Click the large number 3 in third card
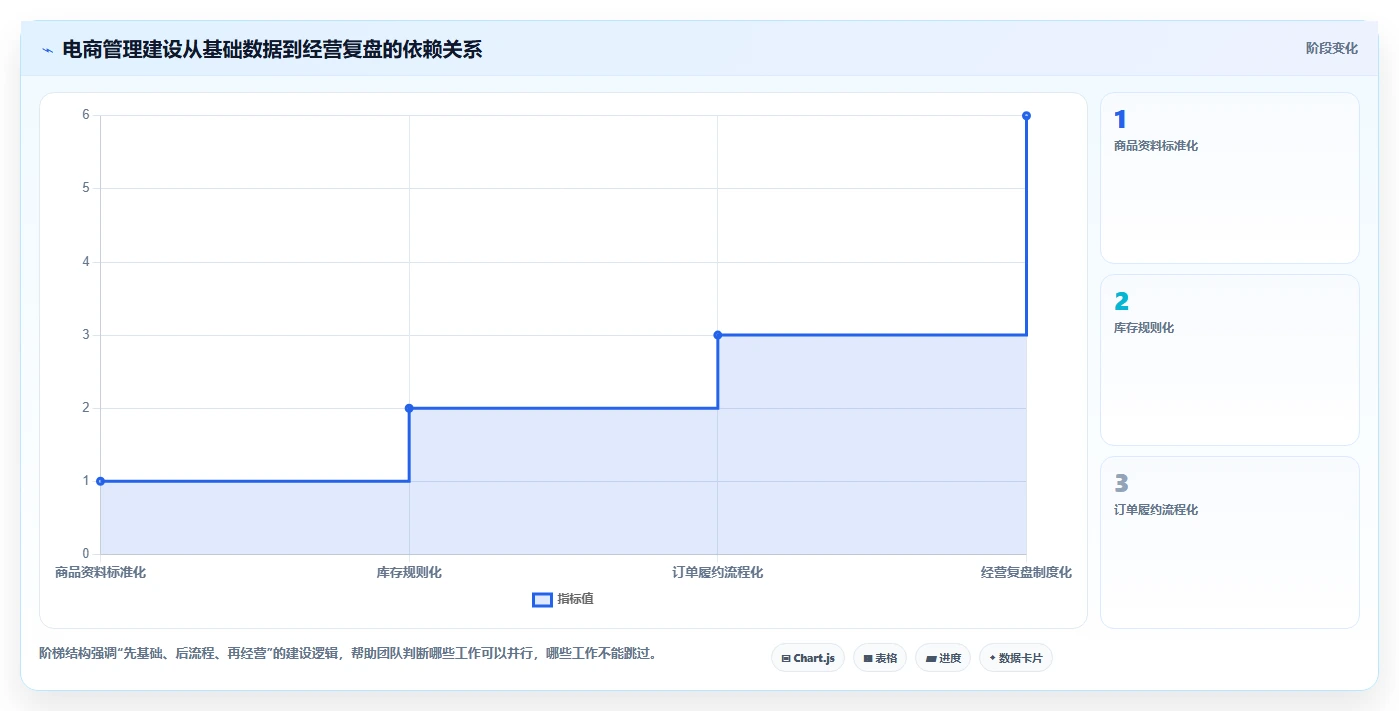This screenshot has width=1399, height=711. (x=1121, y=484)
